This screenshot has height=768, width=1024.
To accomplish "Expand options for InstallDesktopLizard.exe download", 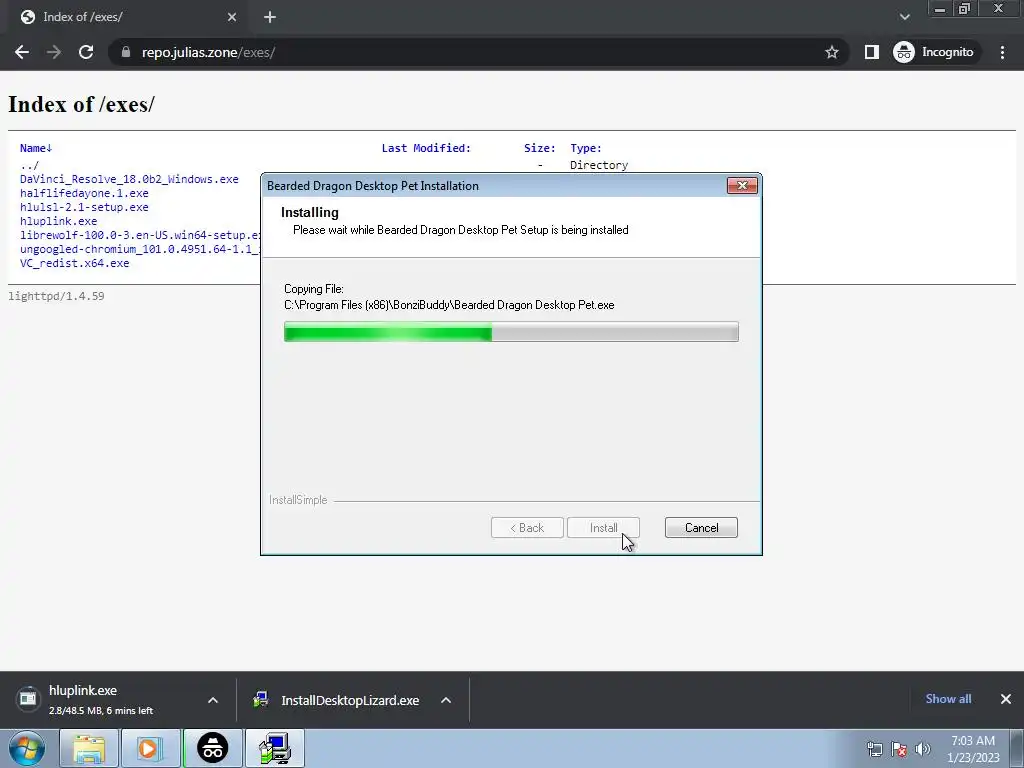I will pos(446,700).
